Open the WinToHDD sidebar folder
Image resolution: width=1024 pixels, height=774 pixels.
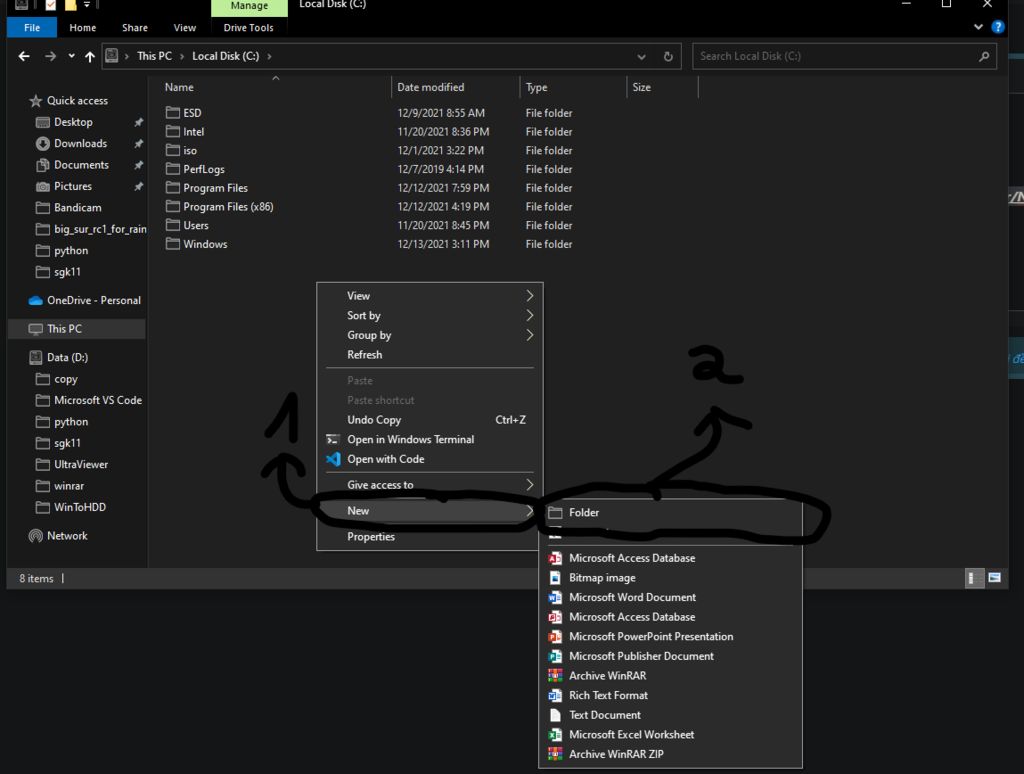(x=80, y=507)
